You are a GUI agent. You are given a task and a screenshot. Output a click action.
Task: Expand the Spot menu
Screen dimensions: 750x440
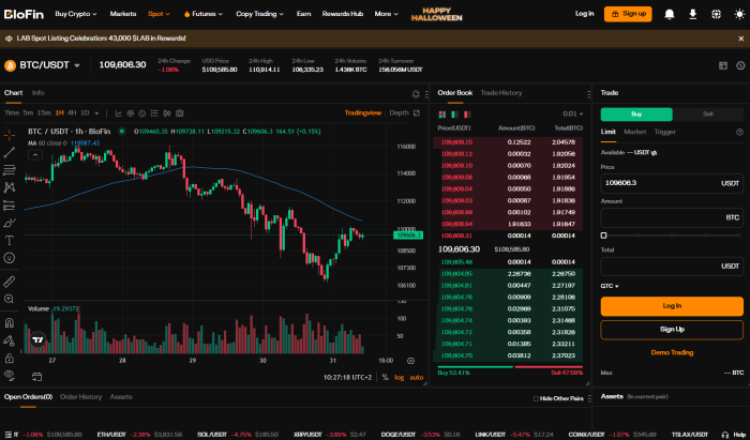pos(159,14)
